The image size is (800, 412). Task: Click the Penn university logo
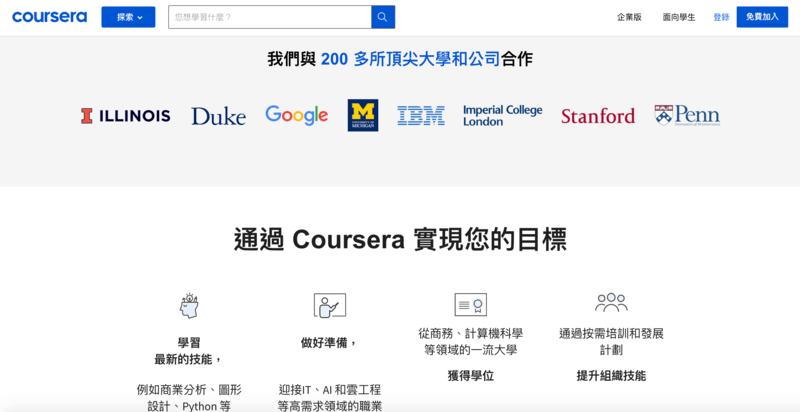(687, 115)
